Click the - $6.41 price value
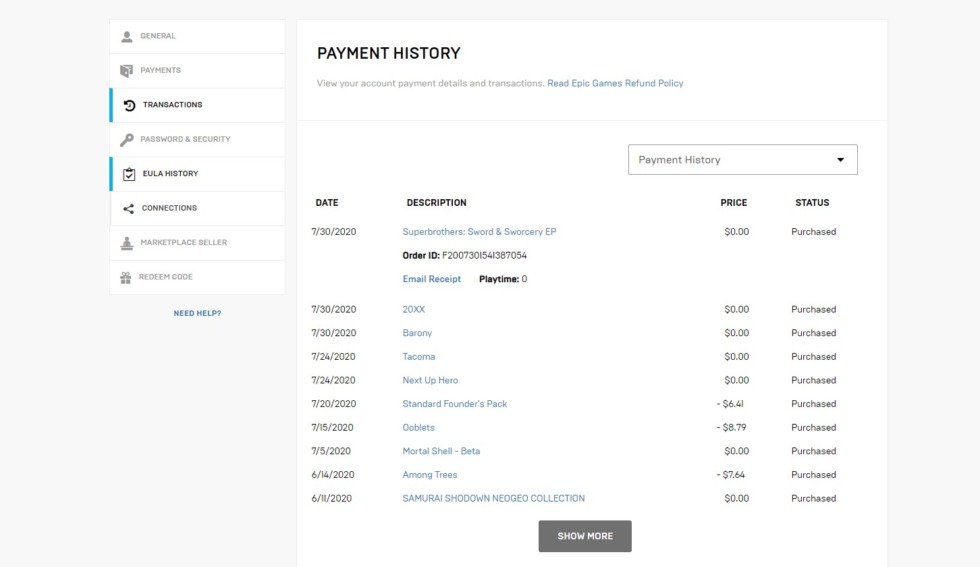 tap(730, 404)
